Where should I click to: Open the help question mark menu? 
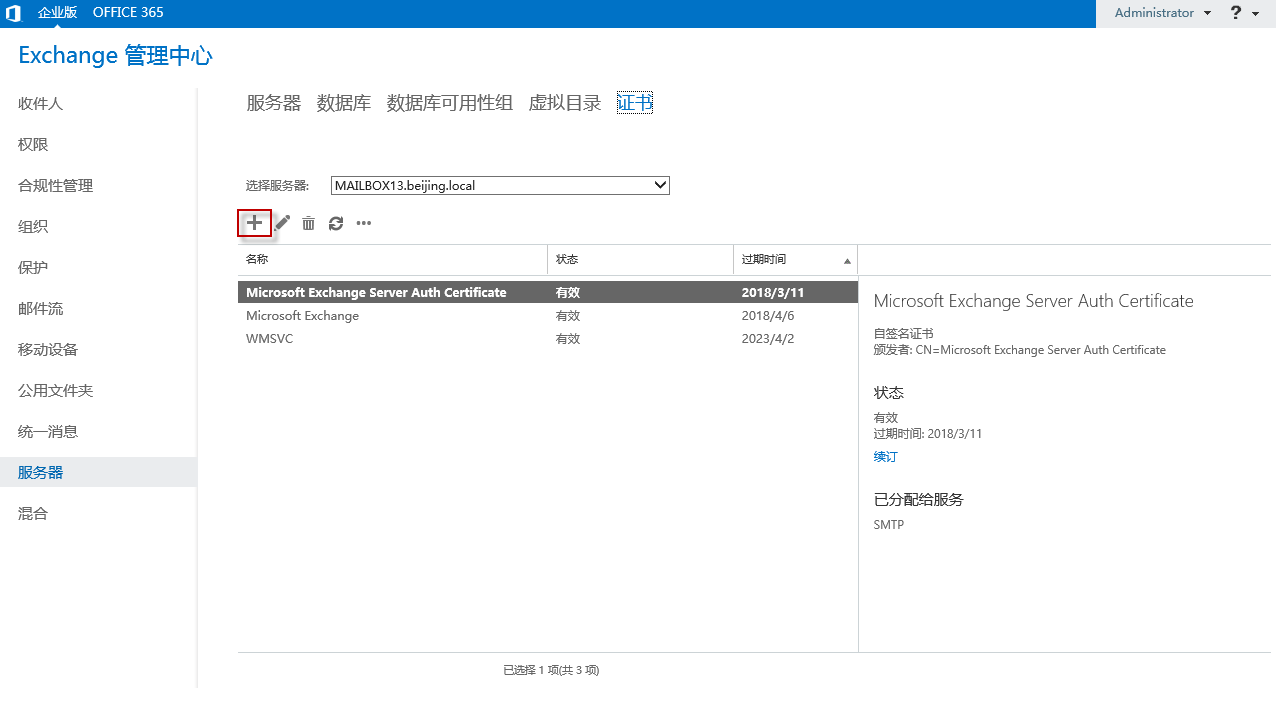1243,13
